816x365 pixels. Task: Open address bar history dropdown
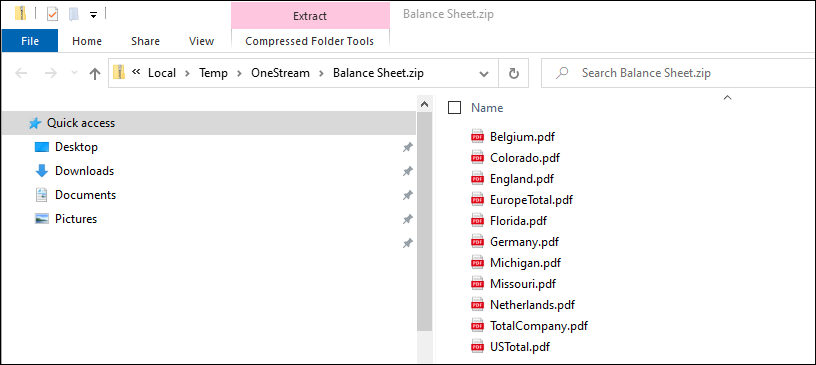point(484,73)
